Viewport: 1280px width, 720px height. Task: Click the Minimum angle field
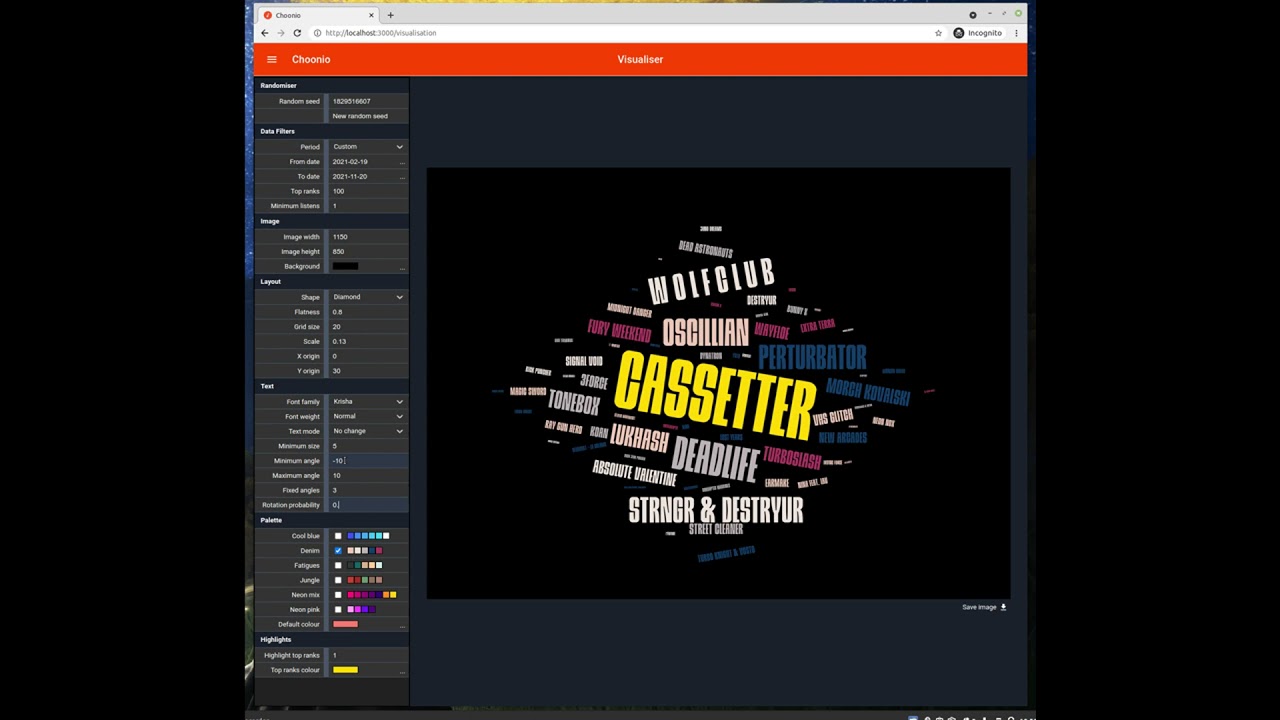(x=368, y=461)
